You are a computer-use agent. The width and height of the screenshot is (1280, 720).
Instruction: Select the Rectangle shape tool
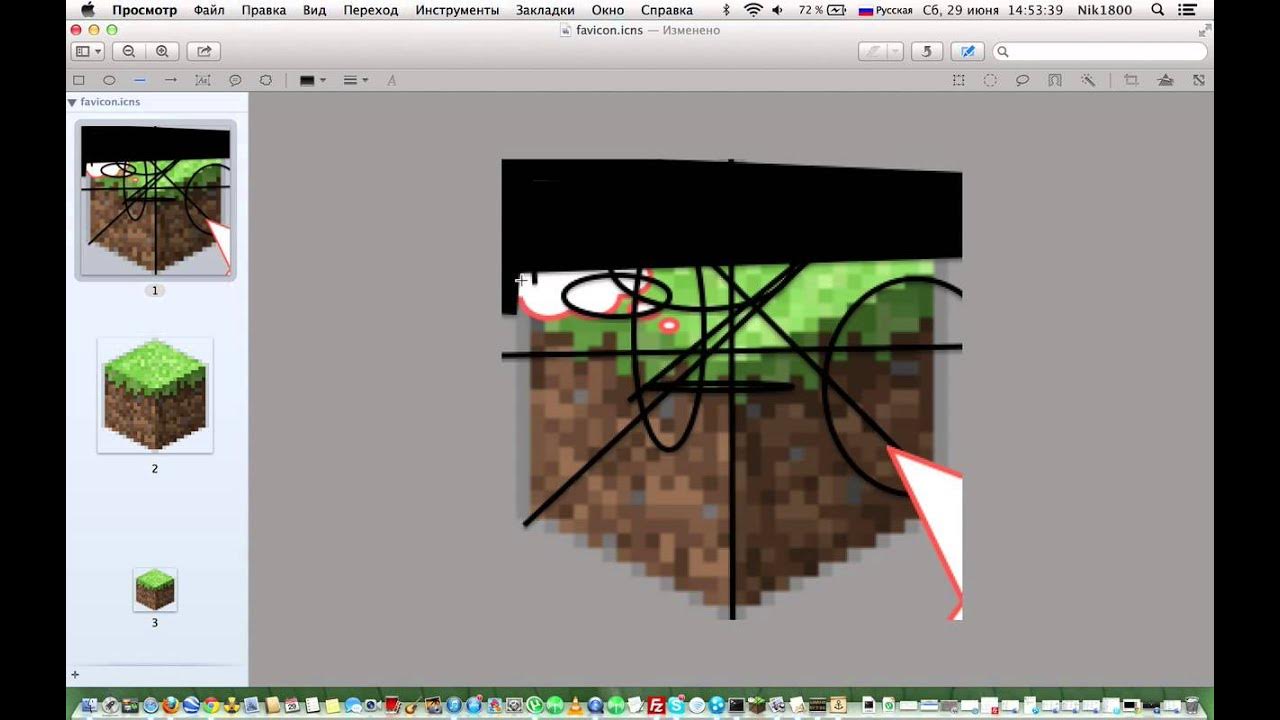tap(78, 80)
